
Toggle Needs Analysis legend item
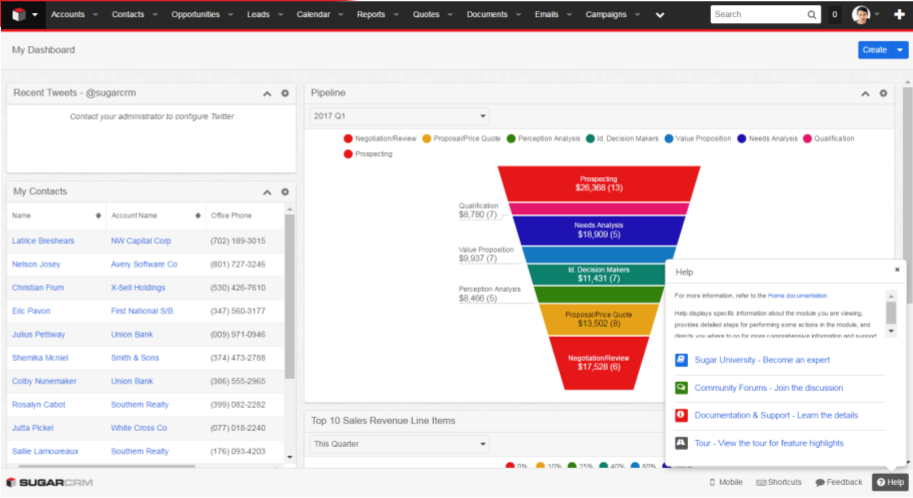pos(767,139)
